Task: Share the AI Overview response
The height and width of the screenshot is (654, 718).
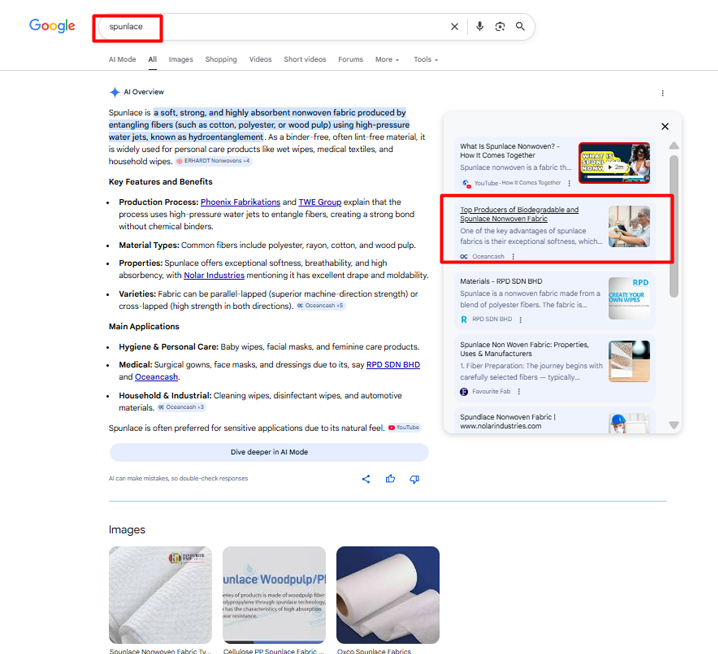Action: click(x=366, y=479)
